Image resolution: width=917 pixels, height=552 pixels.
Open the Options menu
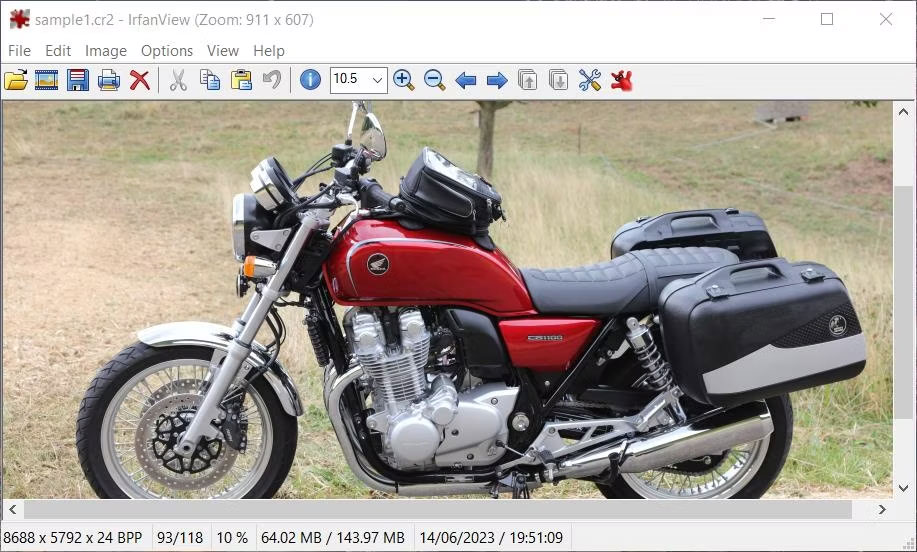pyautogui.click(x=166, y=51)
